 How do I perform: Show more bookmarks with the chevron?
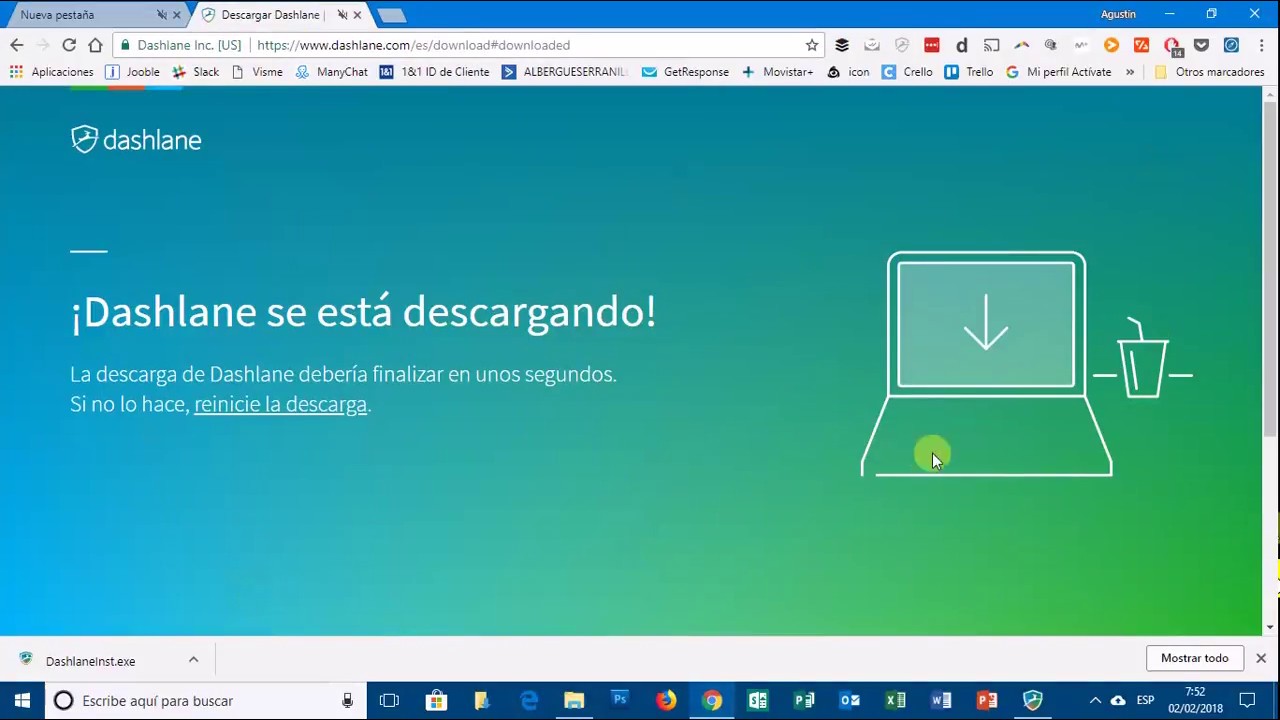pos(1130,72)
